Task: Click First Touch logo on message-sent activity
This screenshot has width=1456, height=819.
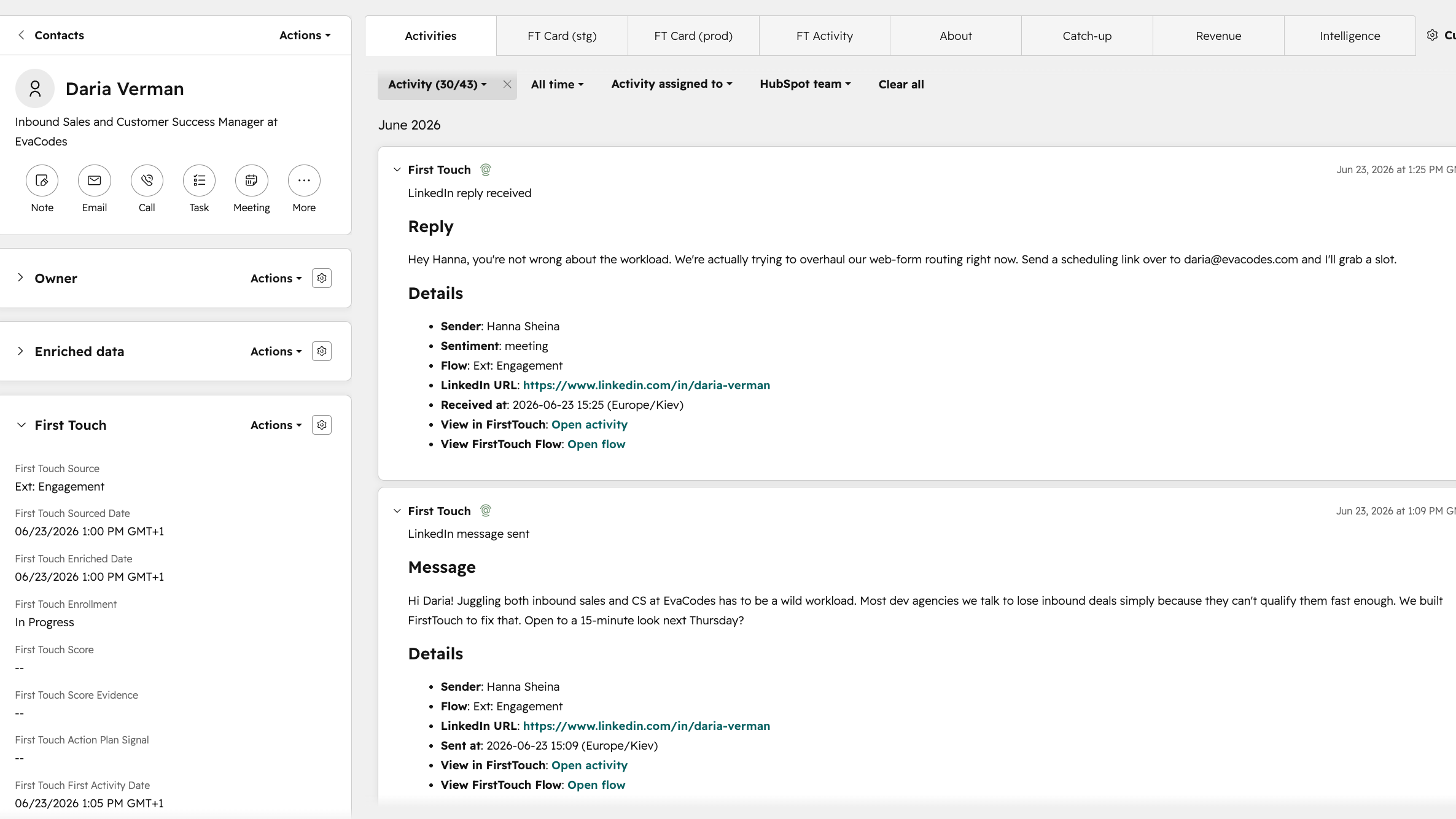Action: coord(486,511)
